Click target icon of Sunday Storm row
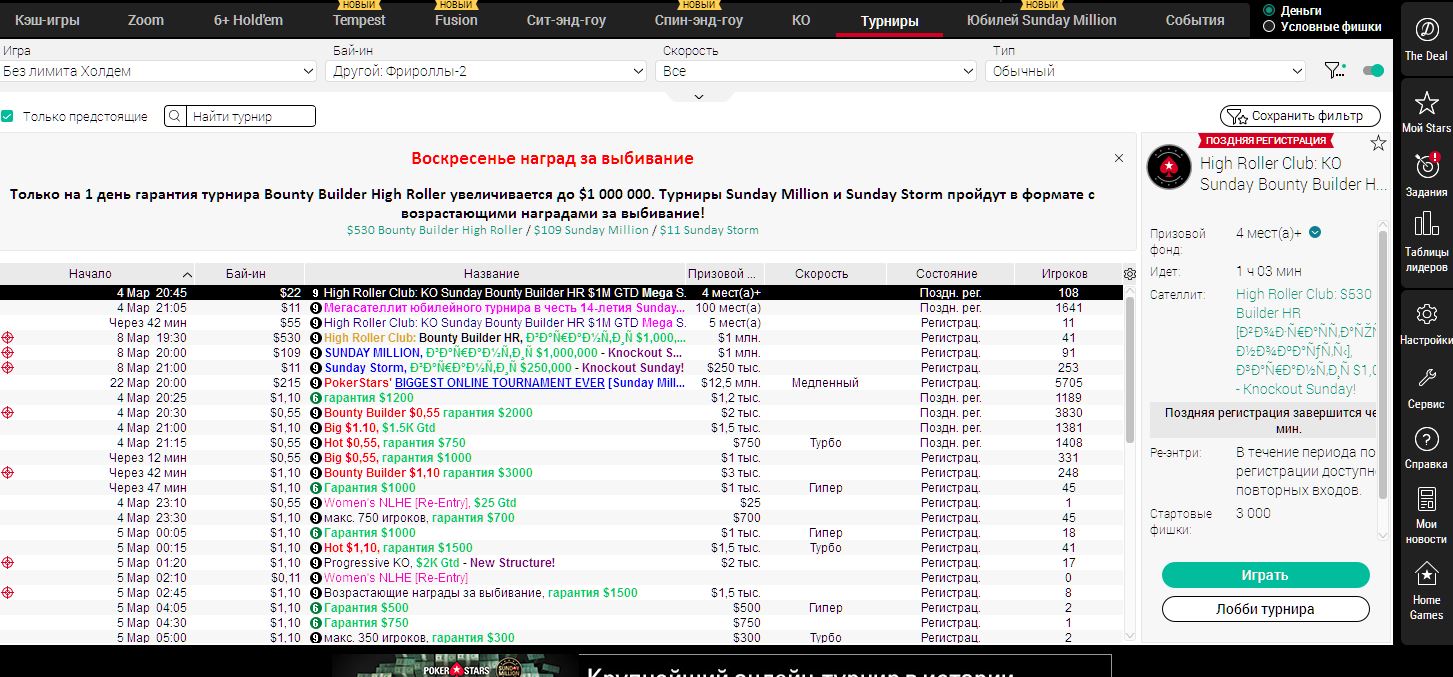1453x677 pixels. pyautogui.click(x=8, y=368)
